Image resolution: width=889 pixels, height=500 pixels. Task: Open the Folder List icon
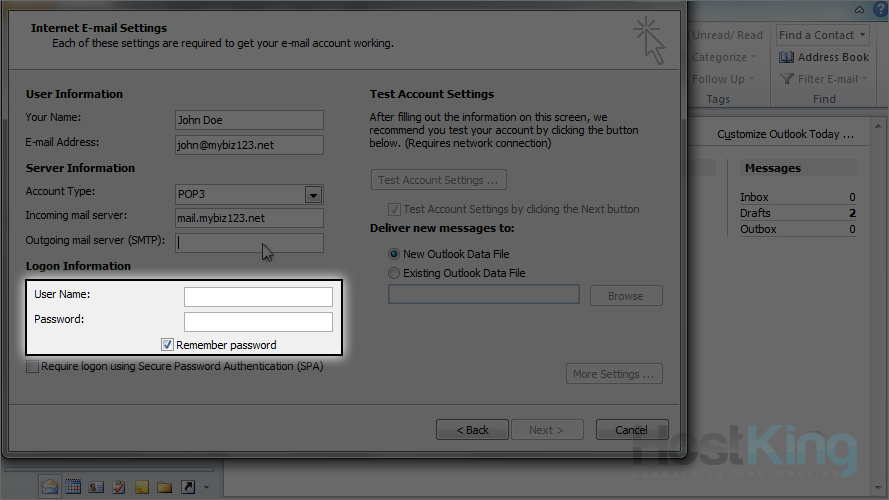tap(165, 487)
